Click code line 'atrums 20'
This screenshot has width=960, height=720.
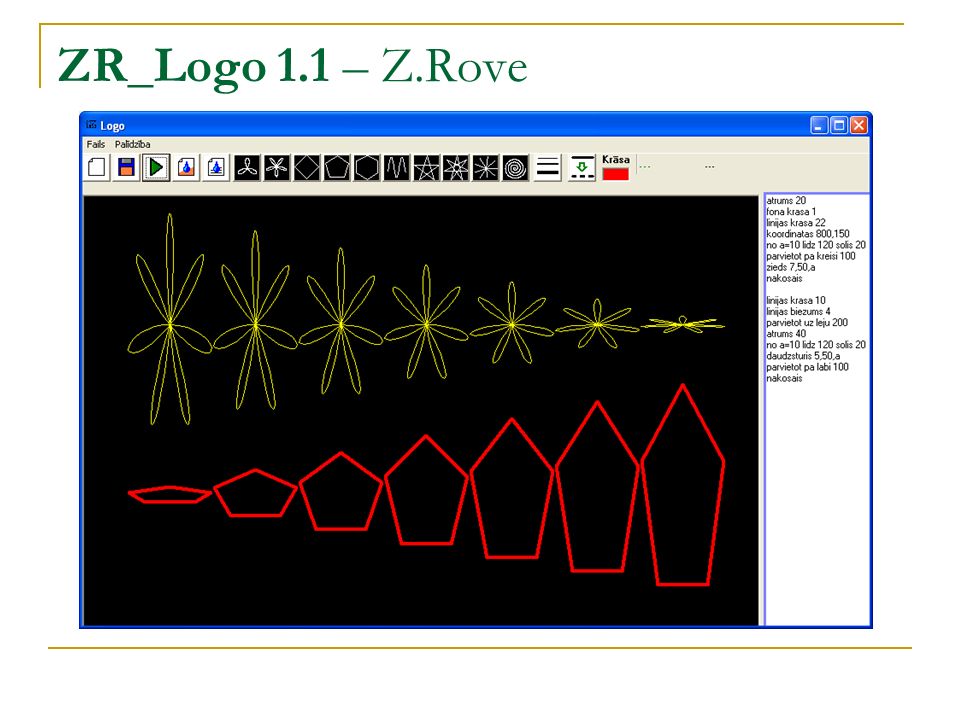pos(786,200)
